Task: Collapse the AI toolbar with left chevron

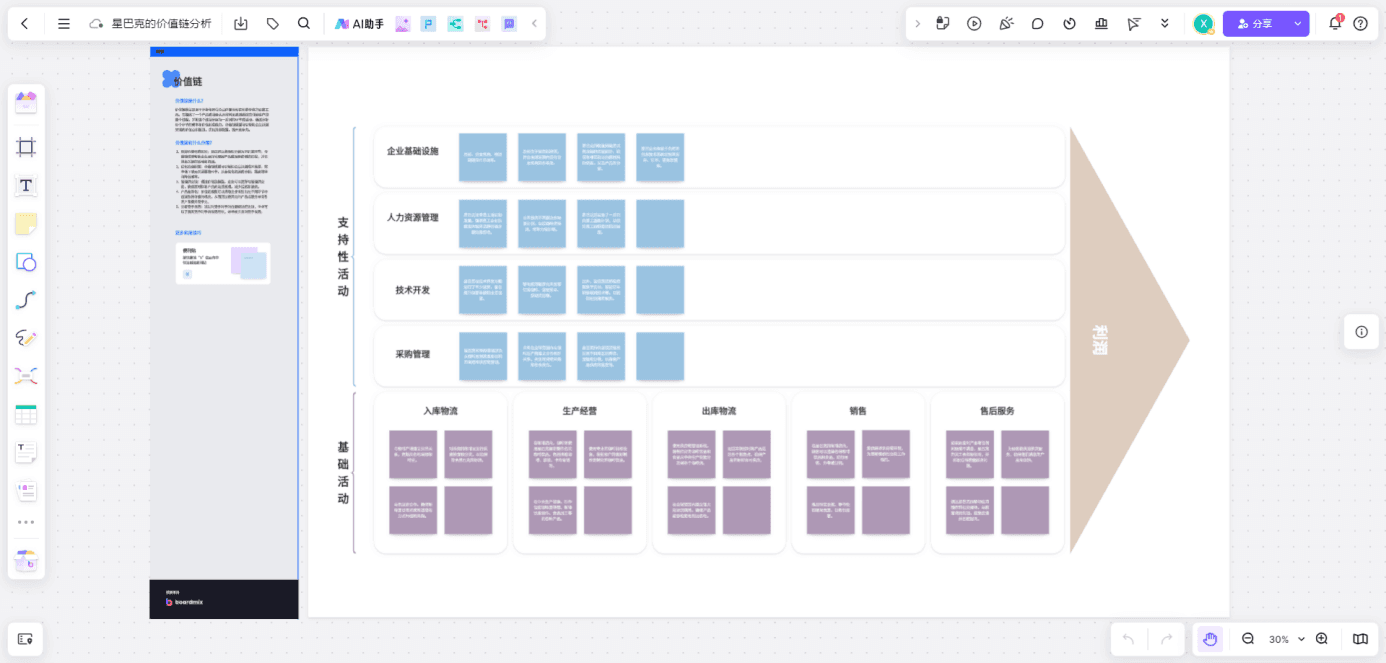Action: [534, 24]
